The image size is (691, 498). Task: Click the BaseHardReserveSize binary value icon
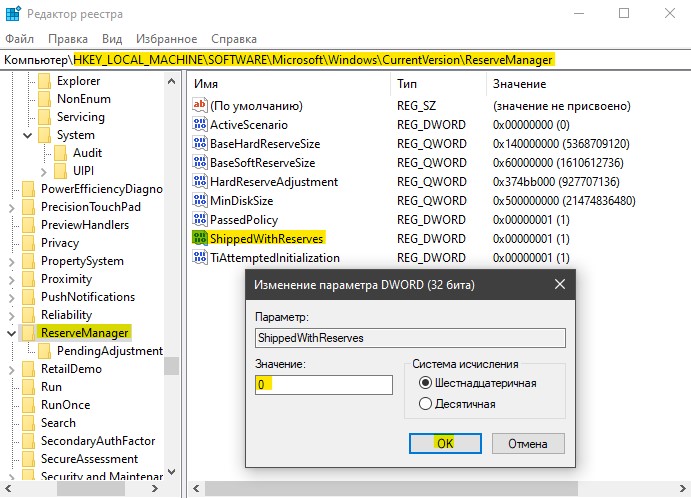click(200, 143)
